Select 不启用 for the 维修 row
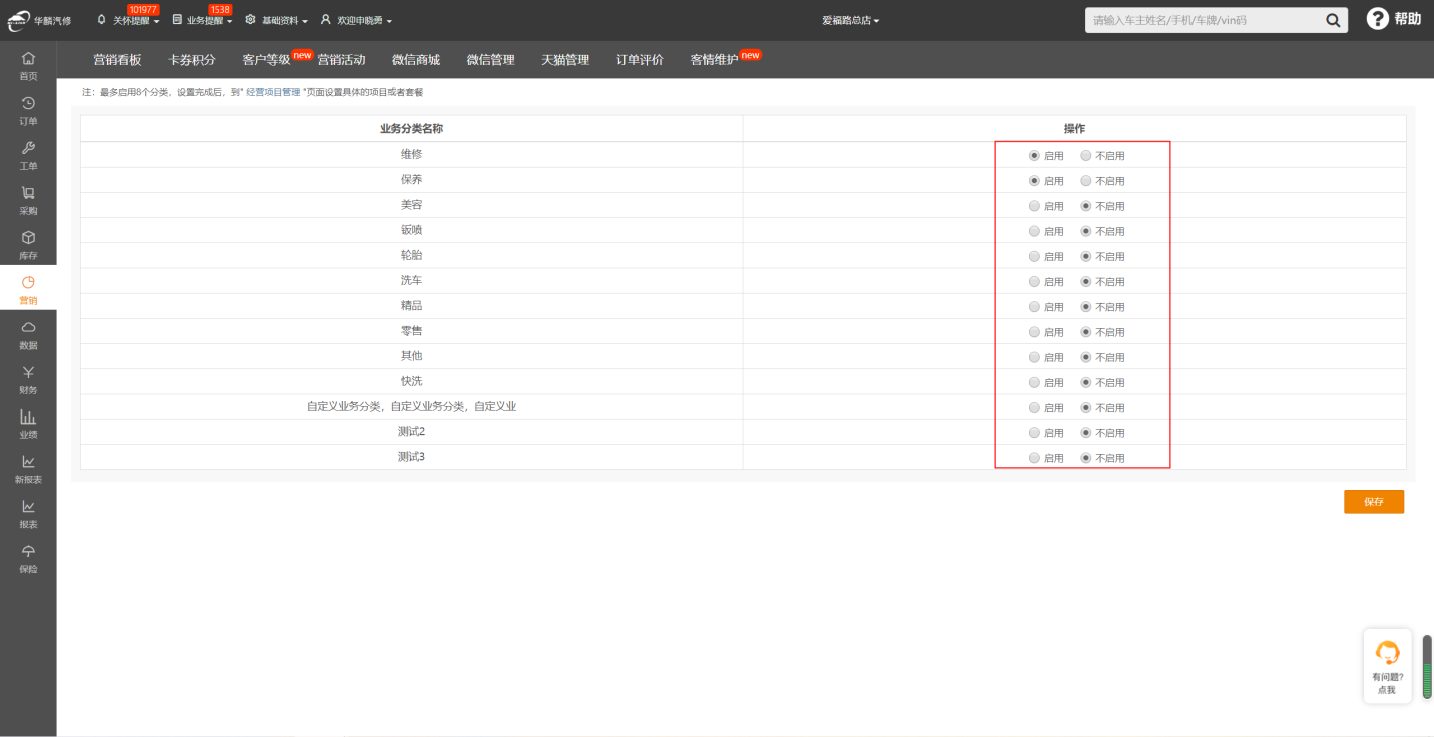Viewport: 1434px width, 737px height. tap(1086, 156)
